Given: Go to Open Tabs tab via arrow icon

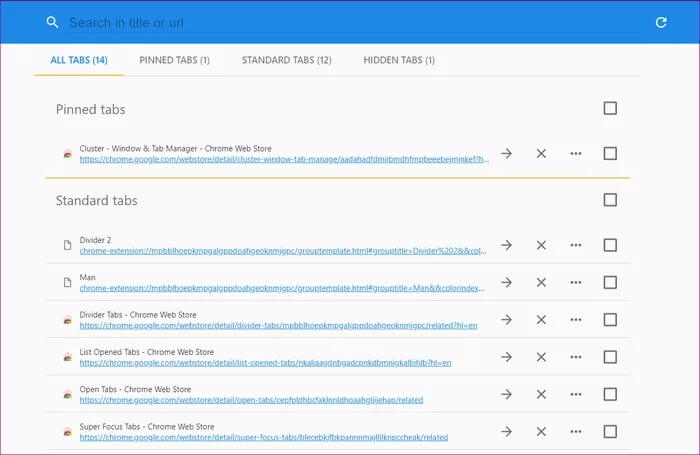Looking at the screenshot, I should click(506, 394).
